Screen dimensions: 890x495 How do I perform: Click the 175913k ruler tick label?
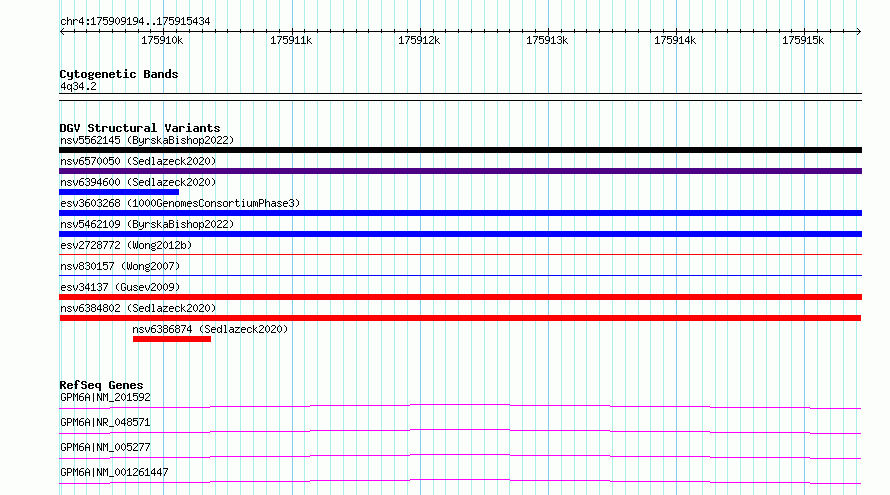tap(547, 40)
